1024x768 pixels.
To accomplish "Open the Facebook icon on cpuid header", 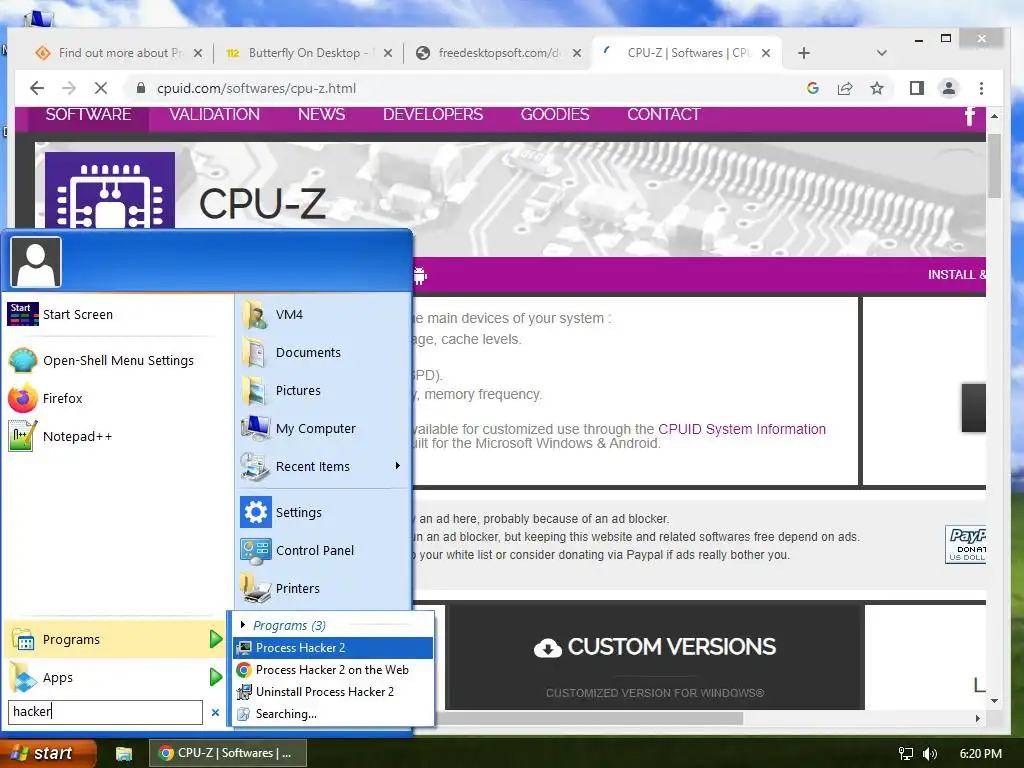I will pyautogui.click(x=970, y=116).
